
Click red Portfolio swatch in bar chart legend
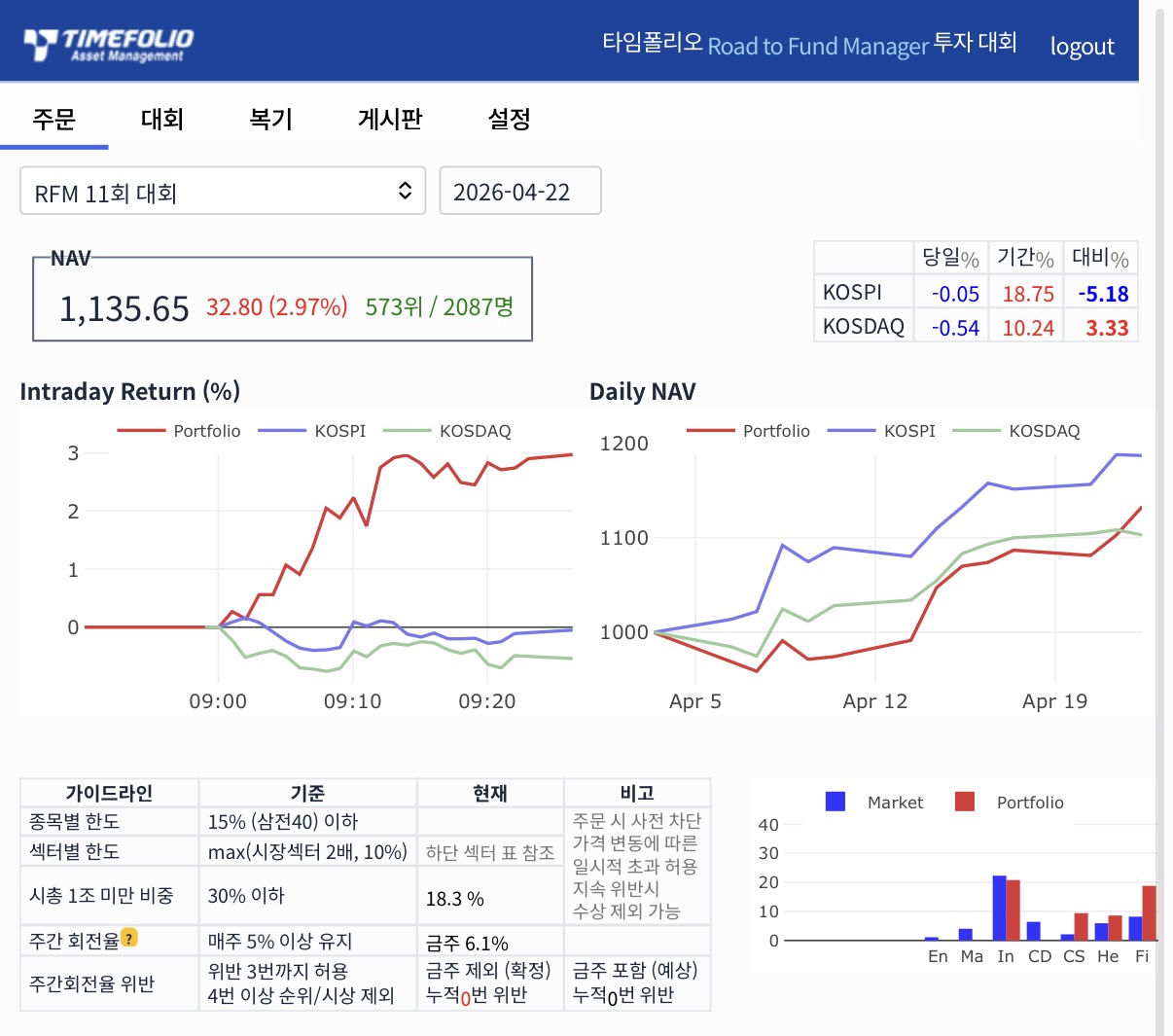coord(965,802)
